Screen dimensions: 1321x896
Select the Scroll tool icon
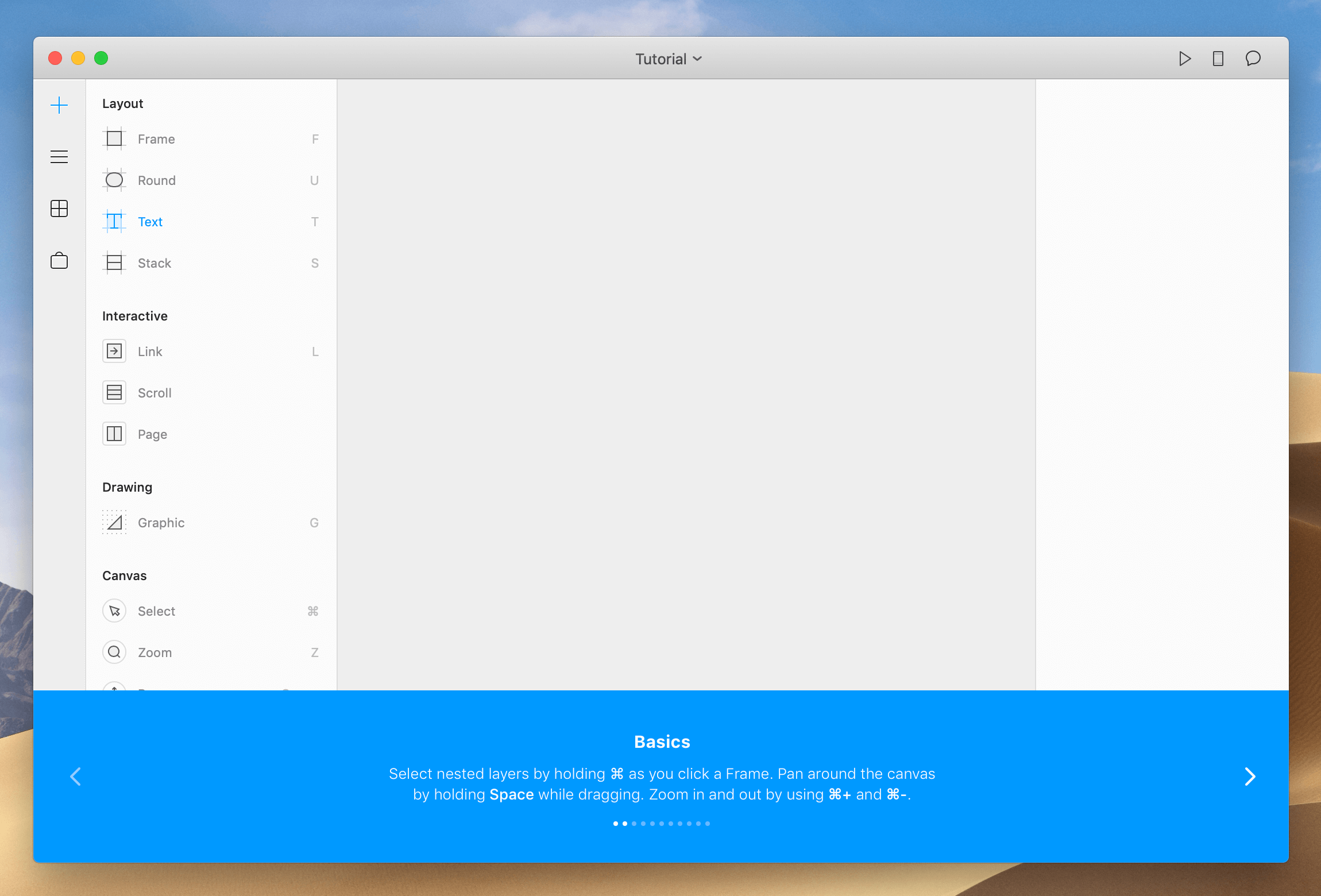tap(114, 393)
